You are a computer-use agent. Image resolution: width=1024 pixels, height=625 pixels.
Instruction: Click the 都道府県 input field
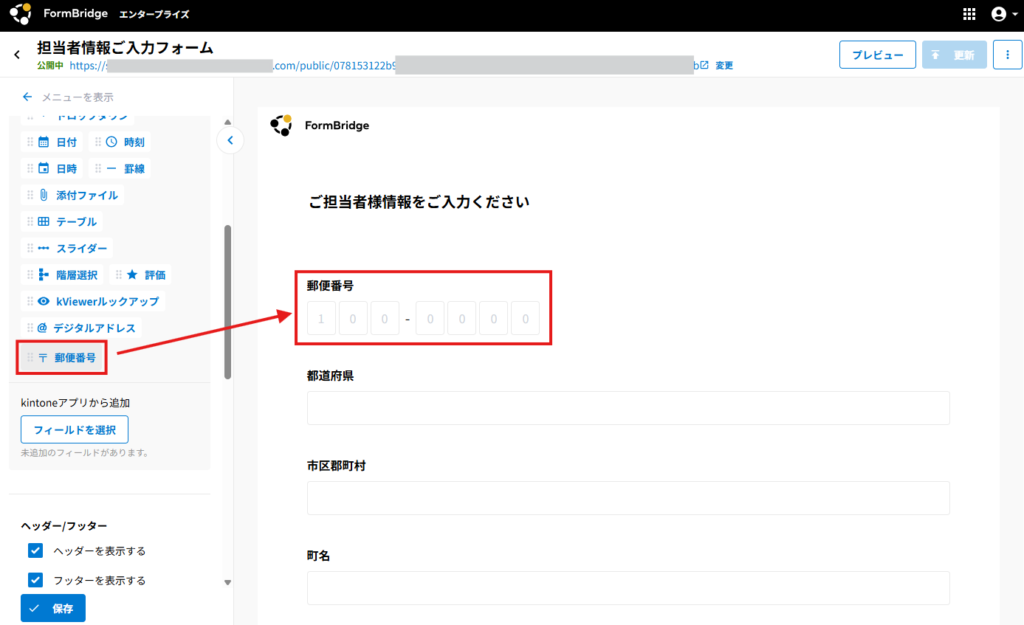[628, 408]
